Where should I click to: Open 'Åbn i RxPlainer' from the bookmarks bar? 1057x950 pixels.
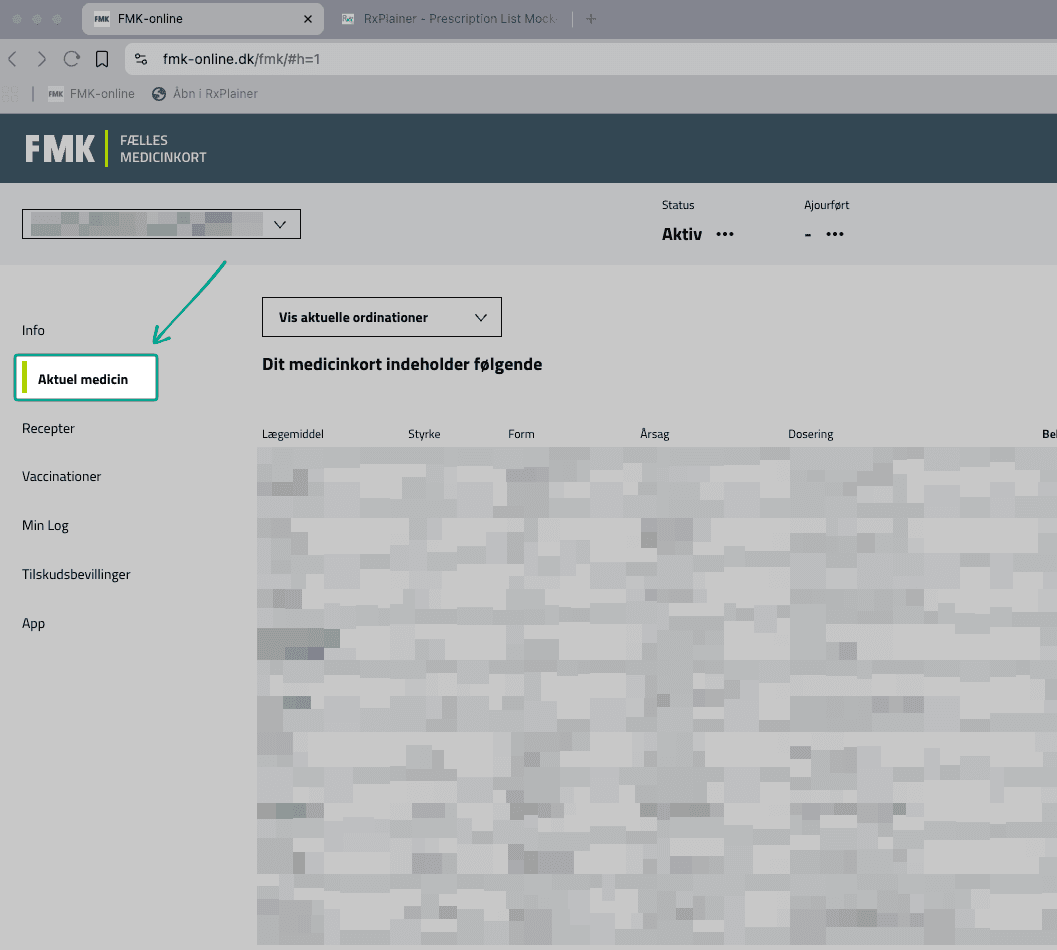point(213,93)
